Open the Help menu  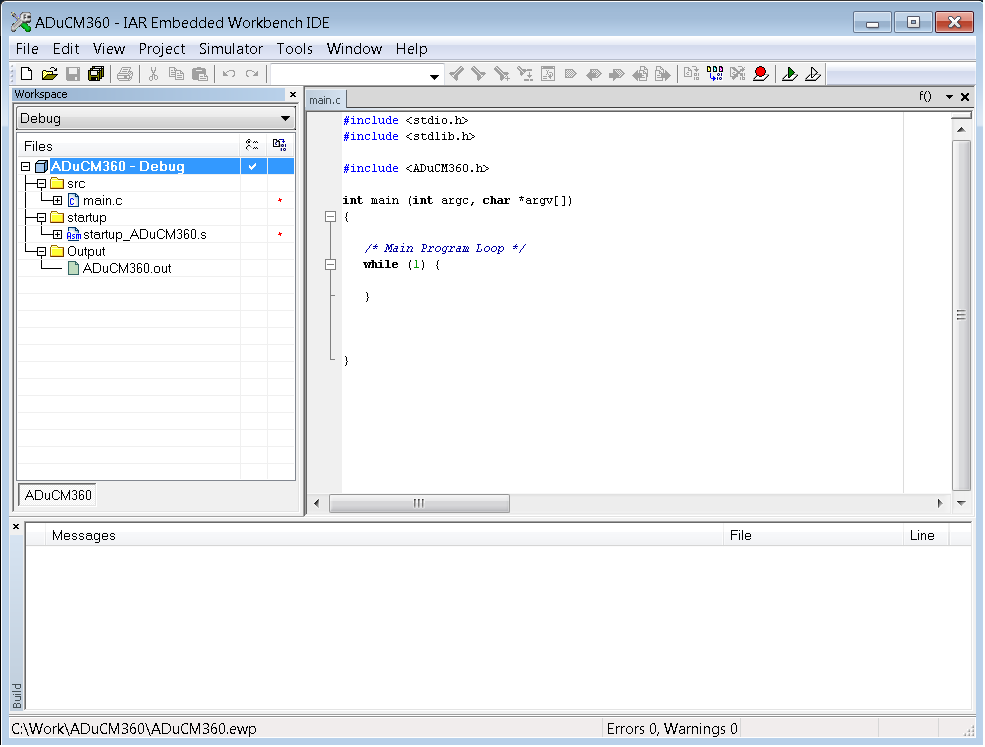coord(411,49)
